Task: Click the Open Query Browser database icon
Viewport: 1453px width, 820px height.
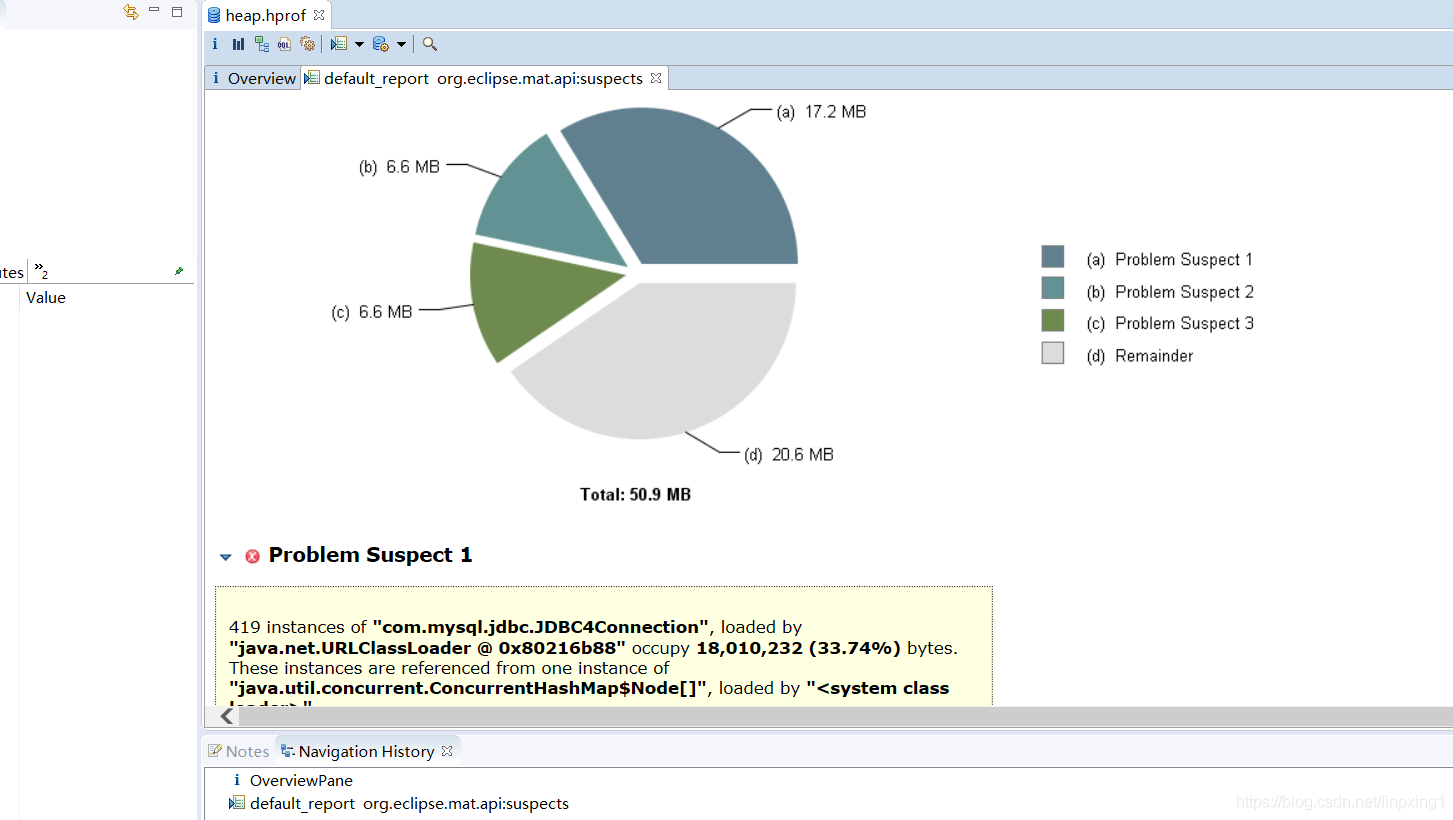Action: 380,44
